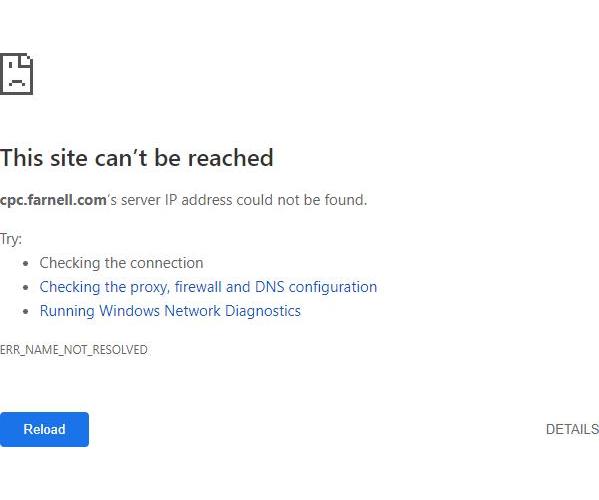Select the ERR_NAME_NOT_RESOLVED error code text
Image resolution: width=599 pixels, height=500 pixels.
(74, 350)
